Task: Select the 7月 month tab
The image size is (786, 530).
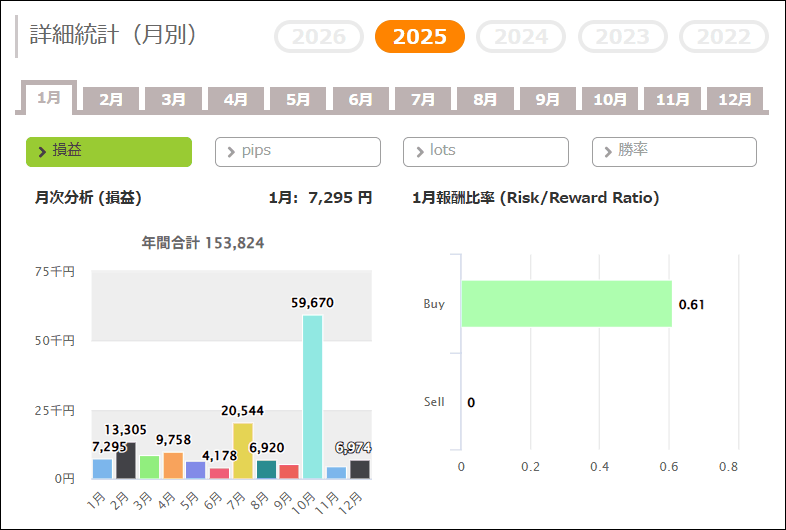Action: tap(423, 99)
